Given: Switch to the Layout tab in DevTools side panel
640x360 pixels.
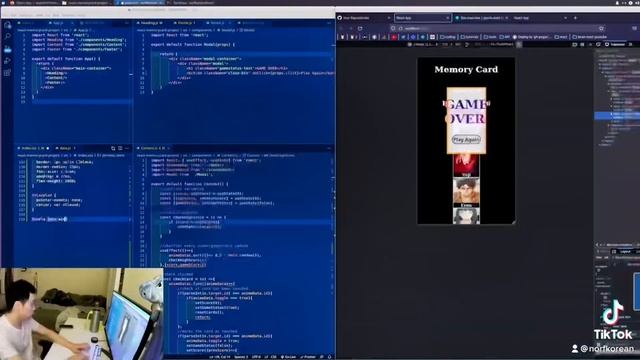Looking at the screenshot, I should click(625, 251).
